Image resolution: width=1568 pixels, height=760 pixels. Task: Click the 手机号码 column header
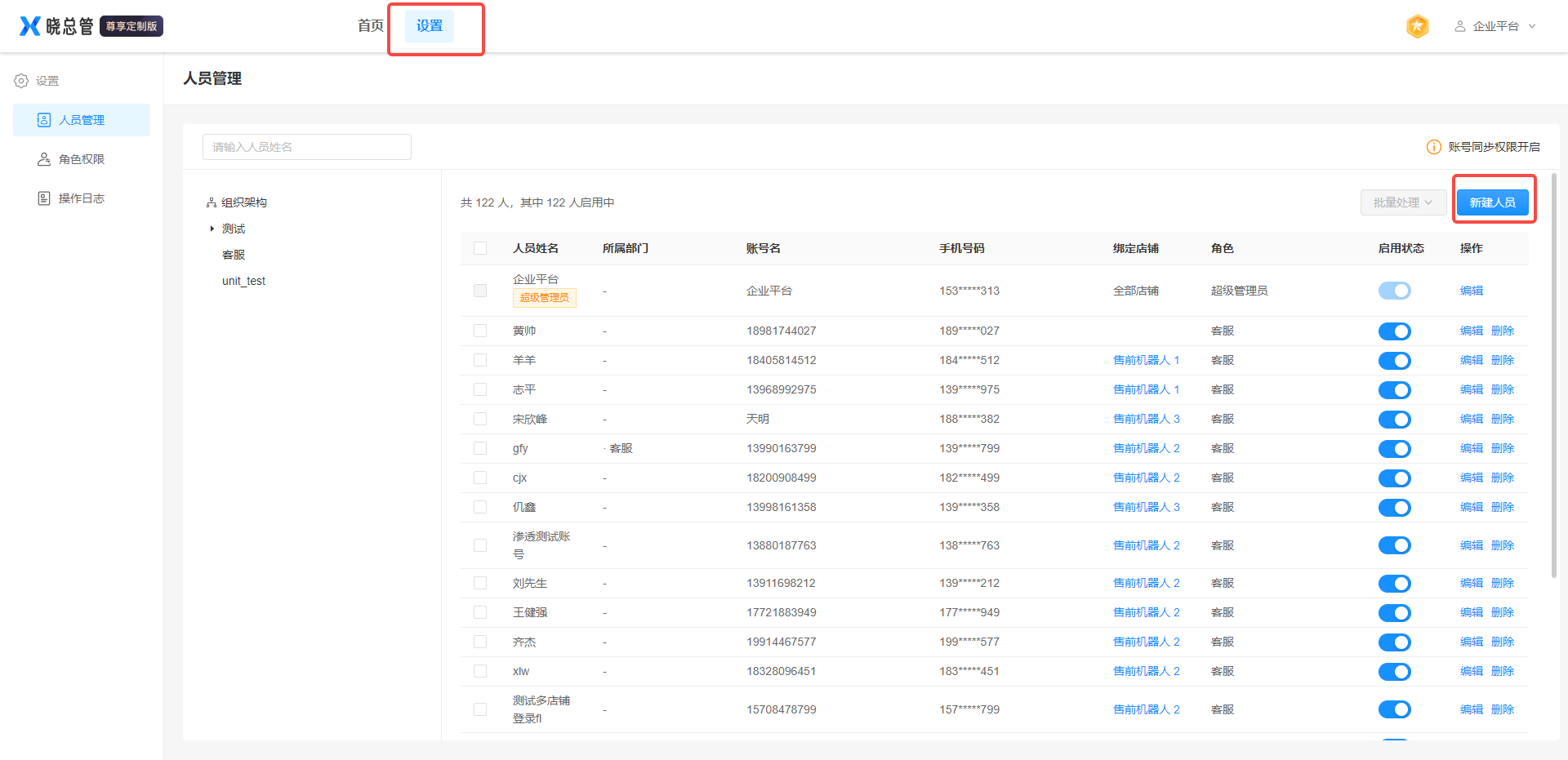pos(962,248)
